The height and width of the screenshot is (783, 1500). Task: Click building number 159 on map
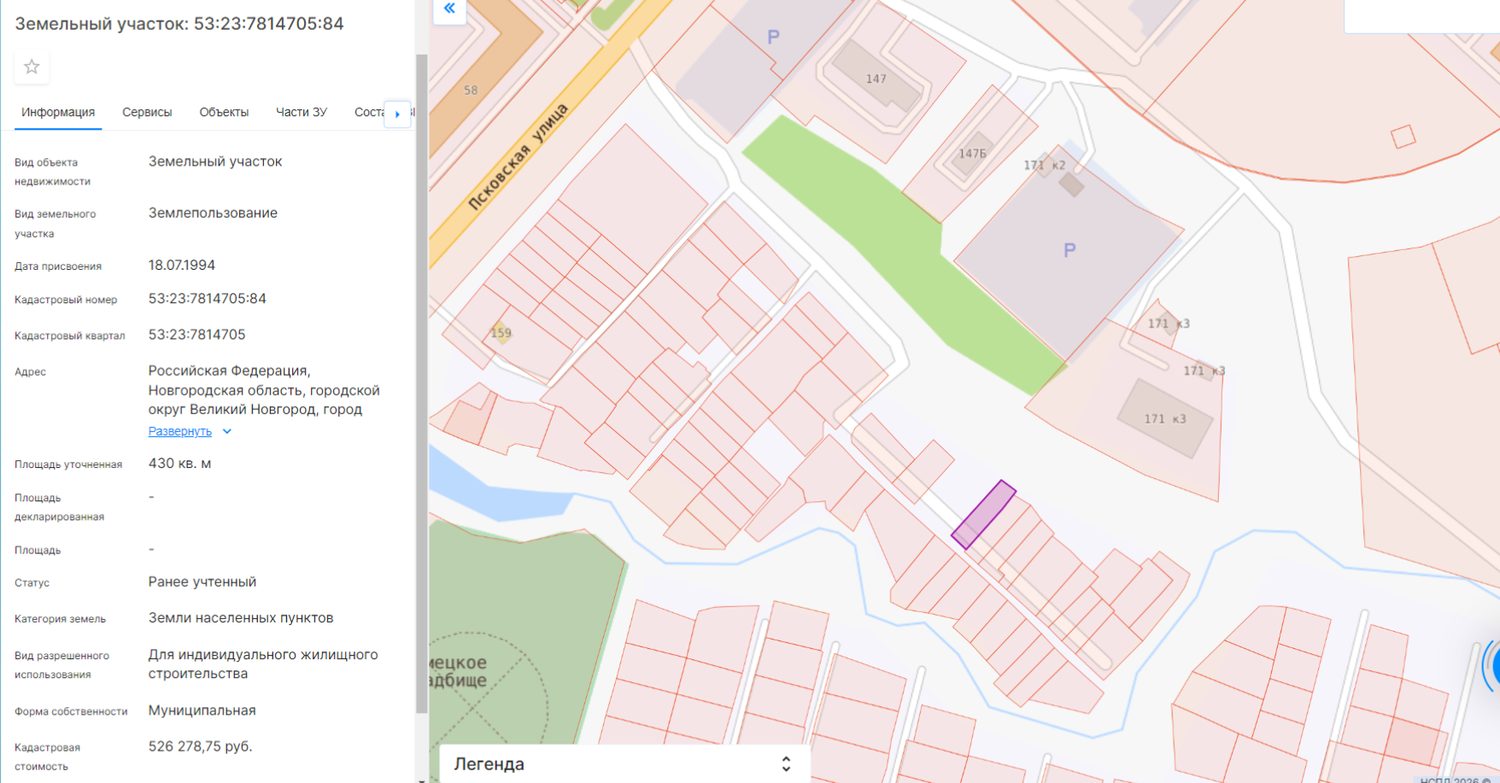502,333
